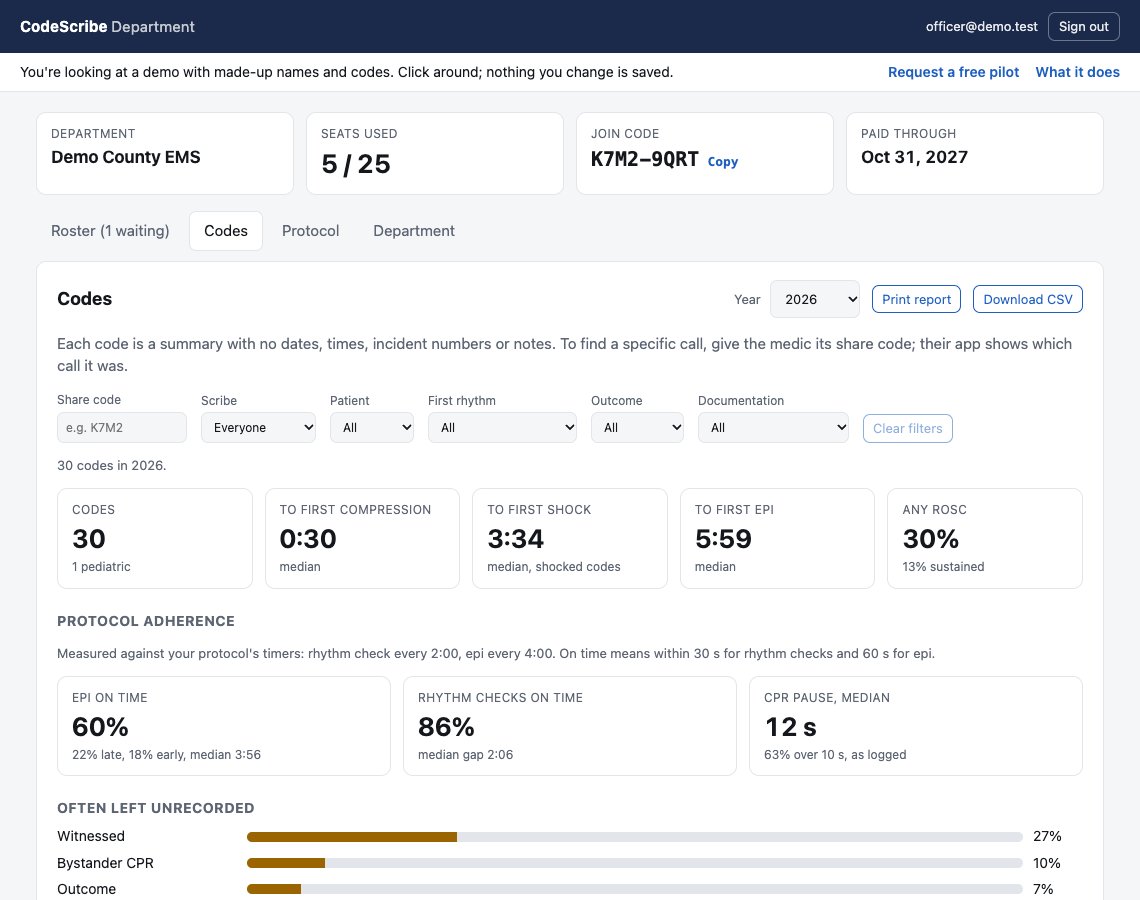
Task: Click the CPR Pause, Median 12 s card
Action: coord(915,726)
